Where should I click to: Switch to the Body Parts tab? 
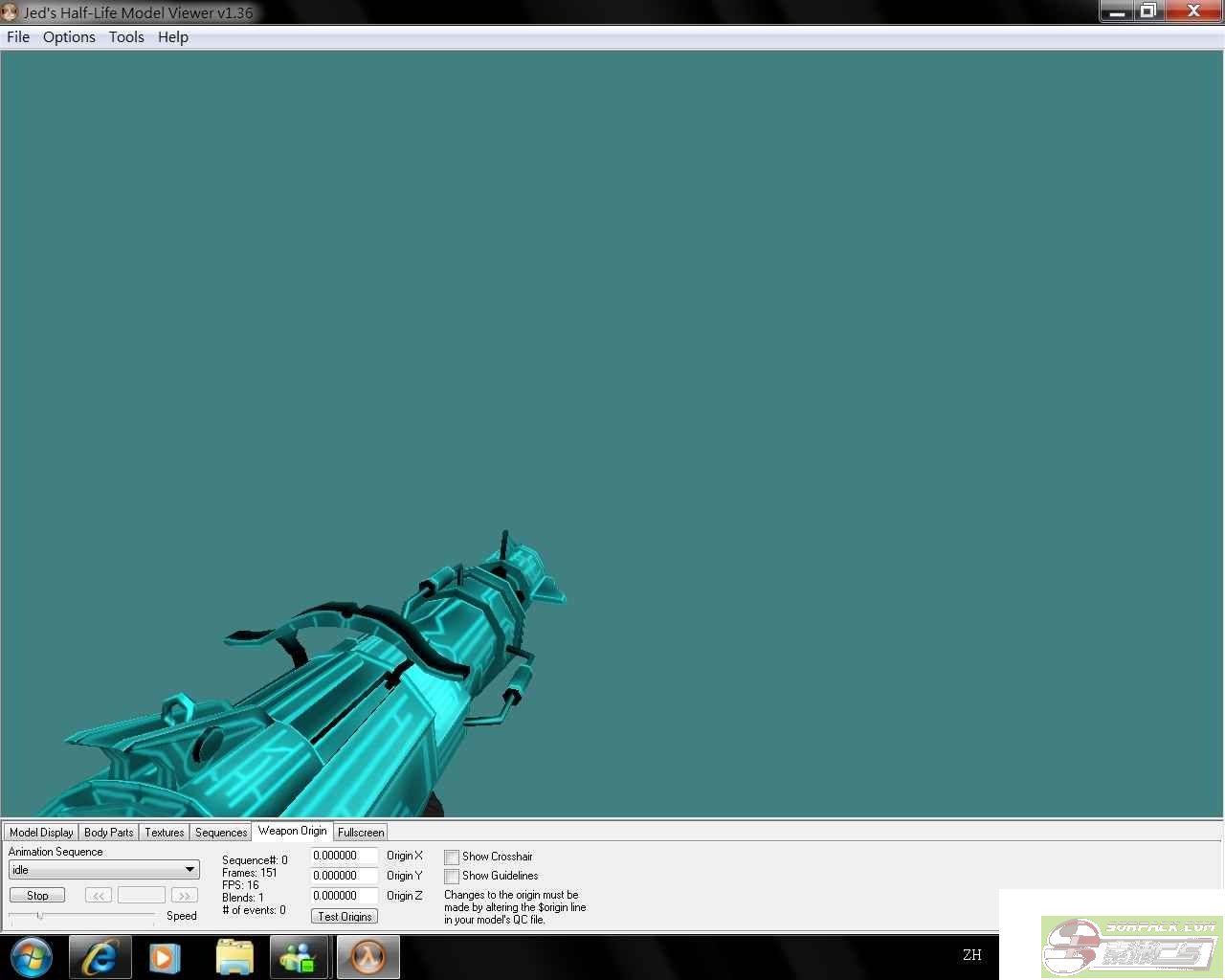[x=108, y=833]
